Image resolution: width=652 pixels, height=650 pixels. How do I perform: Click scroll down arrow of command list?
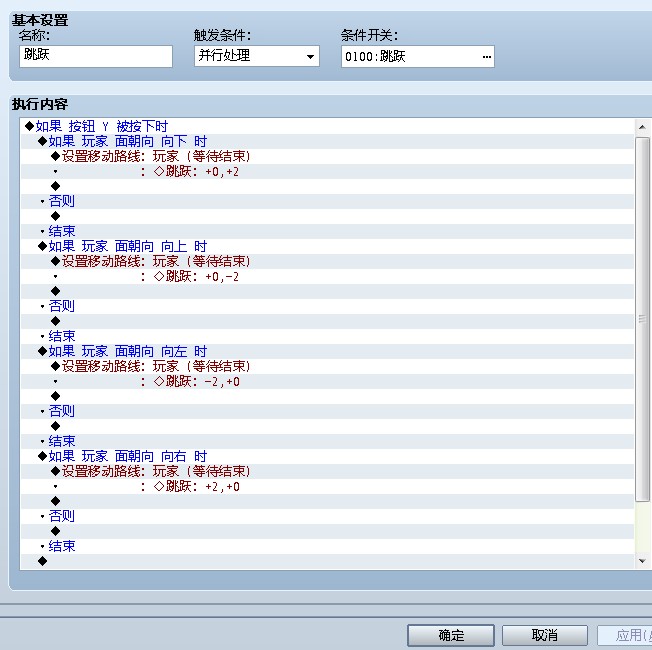coord(642,561)
